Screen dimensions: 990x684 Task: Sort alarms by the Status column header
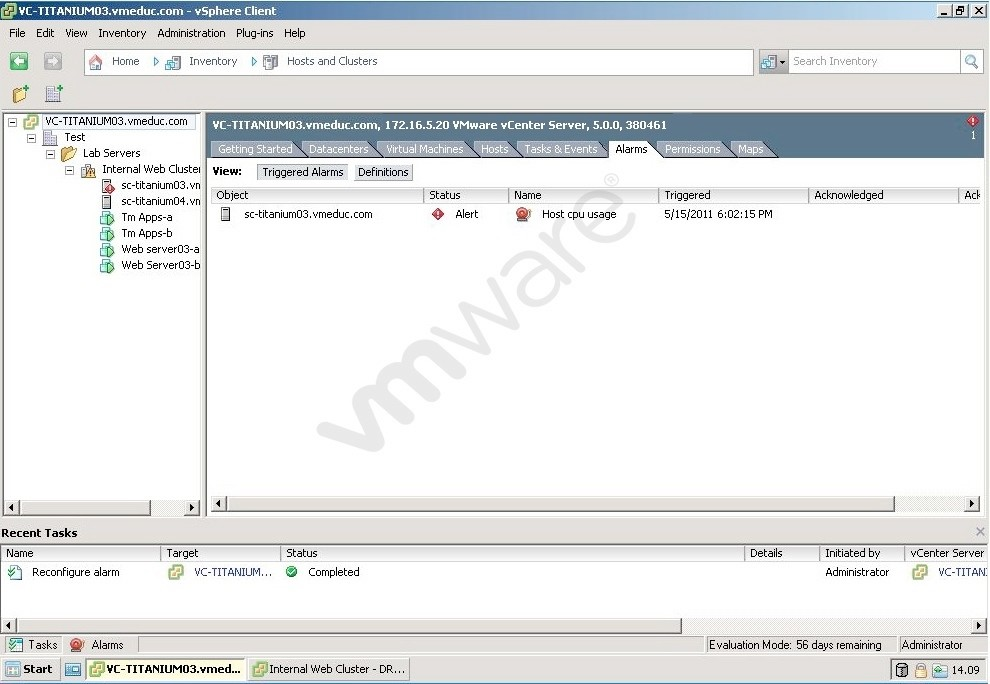(466, 195)
